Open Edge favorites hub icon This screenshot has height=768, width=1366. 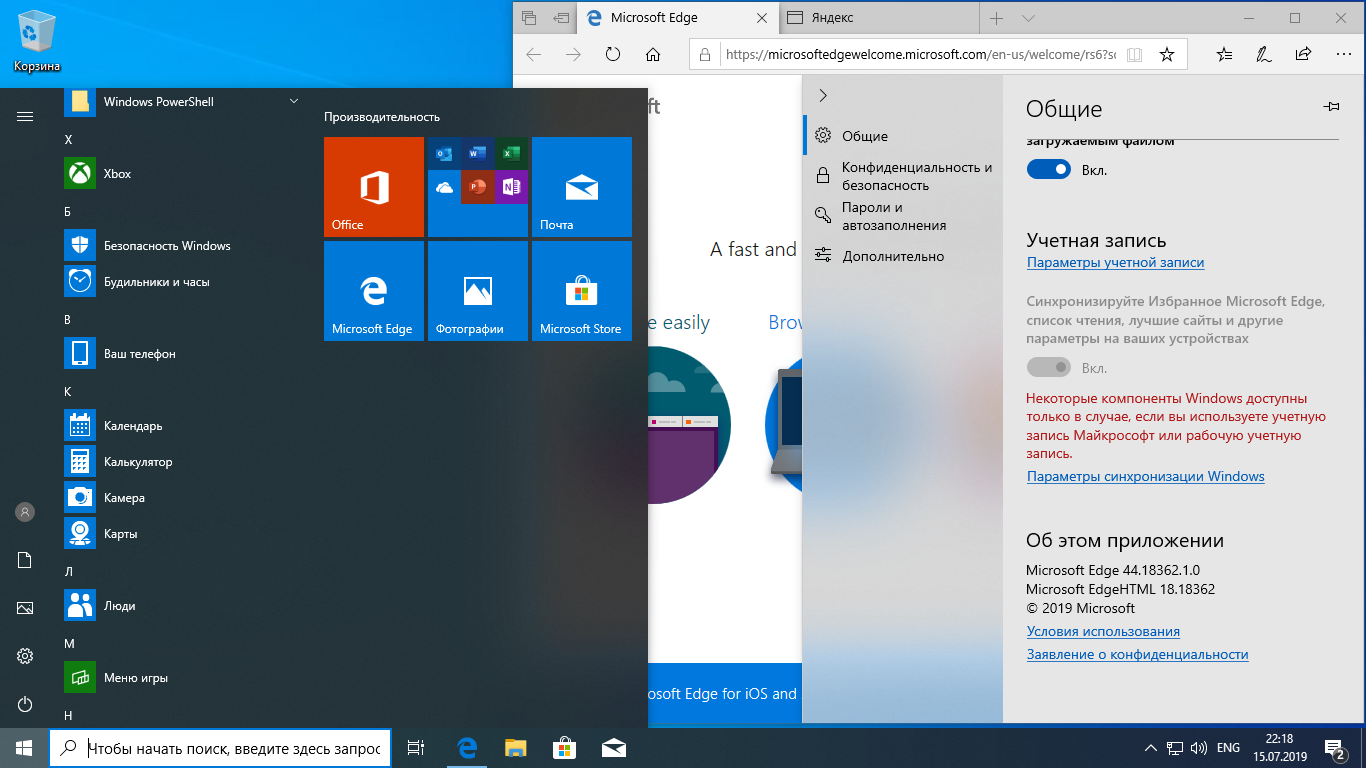[x=1225, y=54]
